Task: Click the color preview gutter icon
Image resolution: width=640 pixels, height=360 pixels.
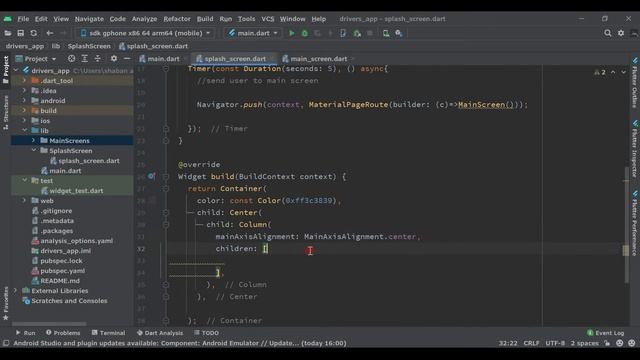Action: pos(152,200)
